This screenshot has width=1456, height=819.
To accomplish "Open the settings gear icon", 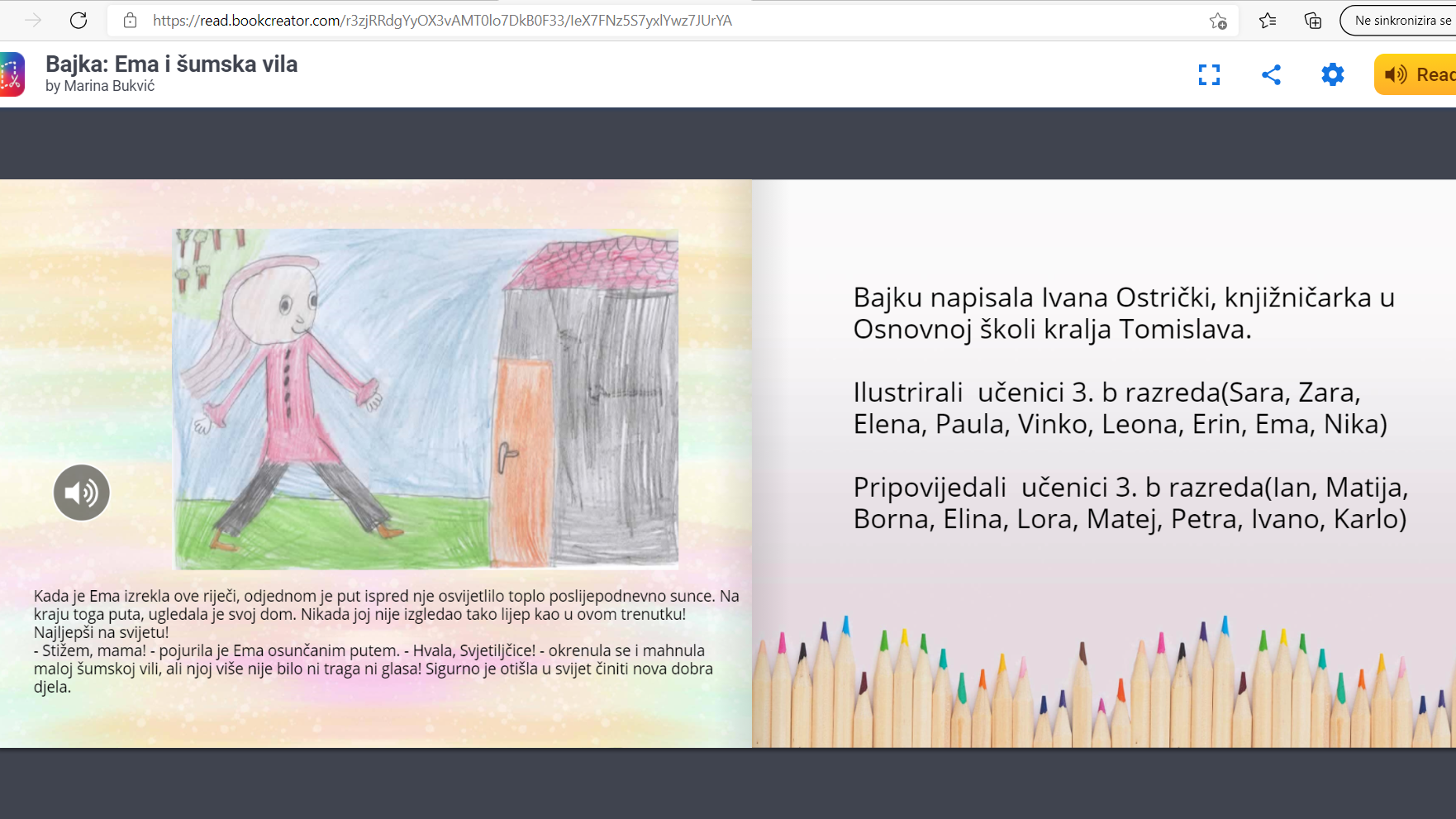I will 1333,75.
